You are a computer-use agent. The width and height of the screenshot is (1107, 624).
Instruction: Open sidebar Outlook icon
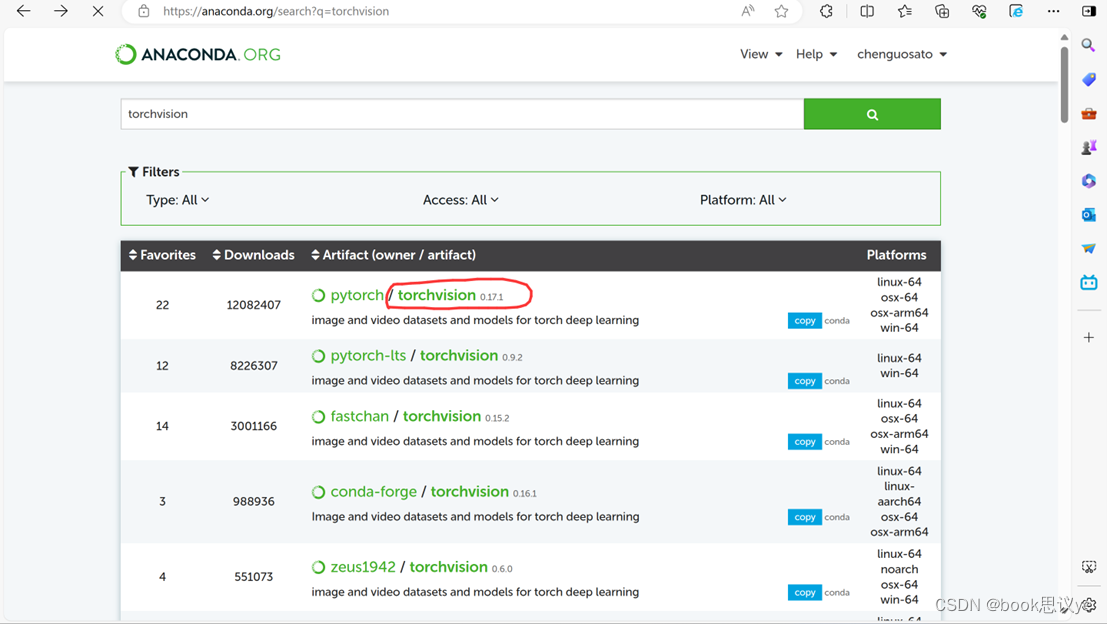pos(1089,215)
